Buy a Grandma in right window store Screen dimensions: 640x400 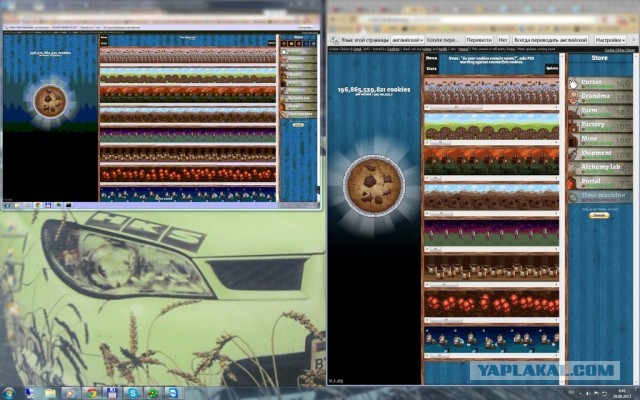pos(600,98)
